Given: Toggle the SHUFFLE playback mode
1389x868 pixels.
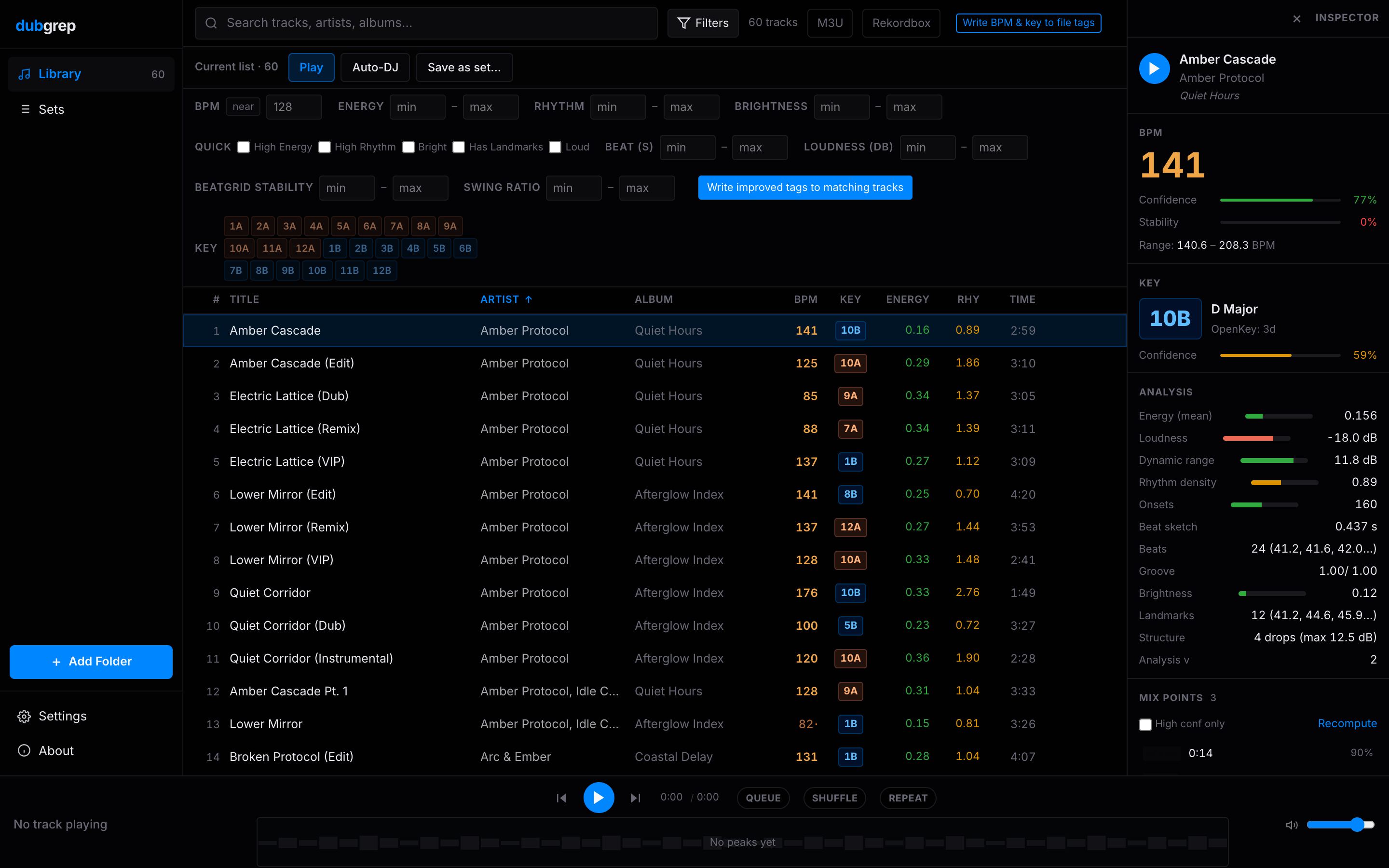Looking at the screenshot, I should point(834,798).
